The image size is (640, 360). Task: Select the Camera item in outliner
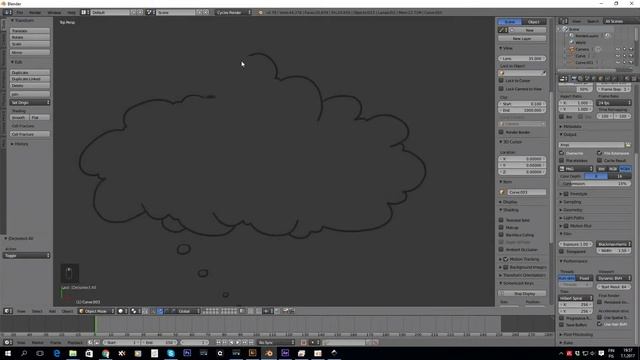pos(582,49)
